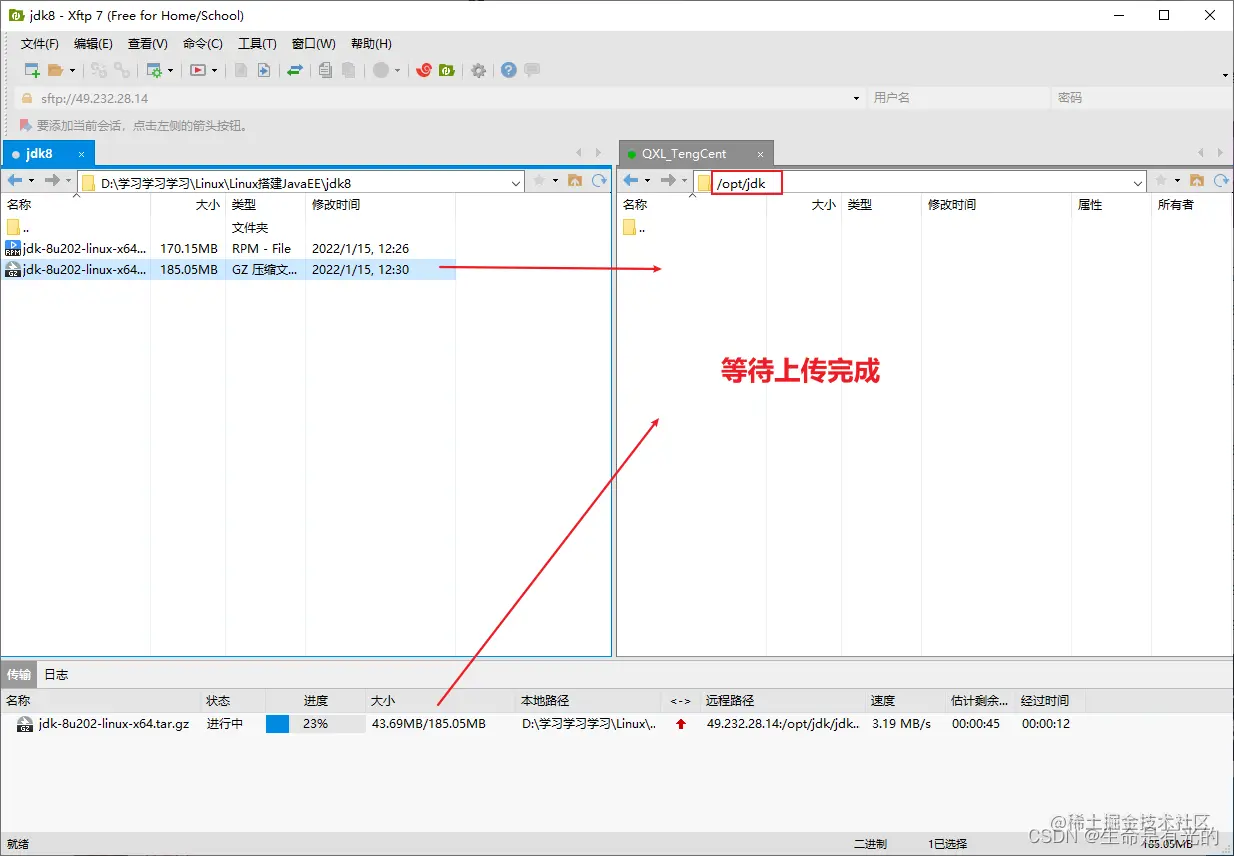Sort local files by 修改时间 column

pos(380,204)
